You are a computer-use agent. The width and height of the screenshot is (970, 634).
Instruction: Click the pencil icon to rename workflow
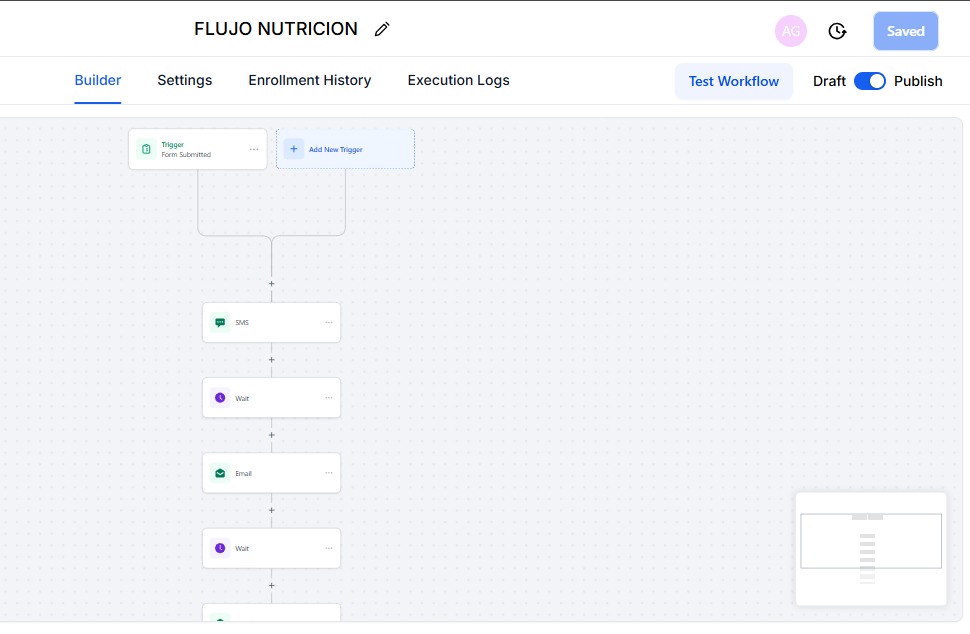382,30
